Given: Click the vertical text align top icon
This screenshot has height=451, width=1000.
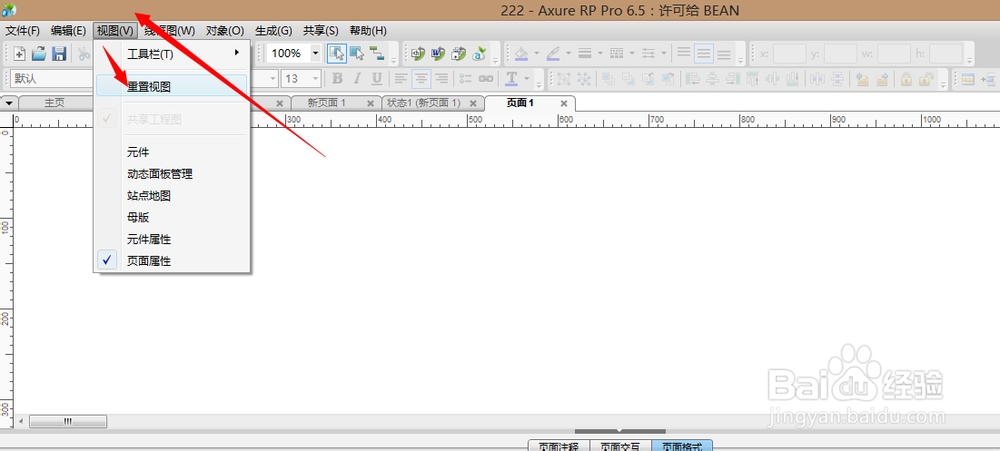Looking at the screenshot, I should tap(684, 54).
